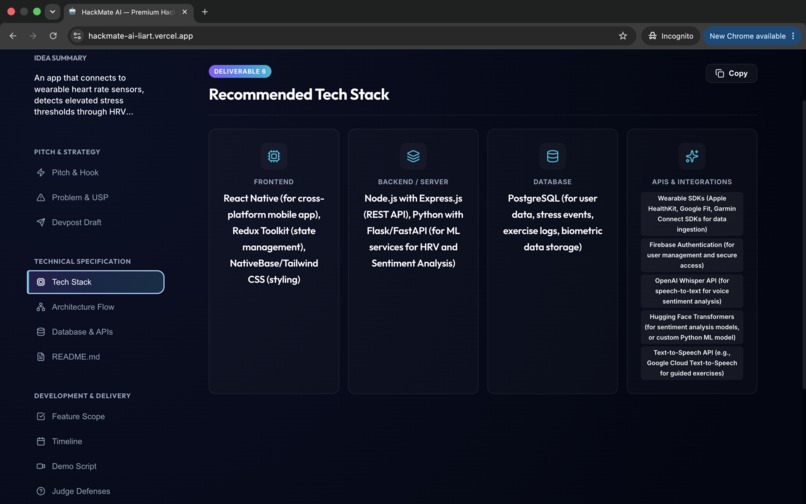Click the DEVELOPMENT & DELIVERY sidebar heading
Image resolution: width=806 pixels, height=504 pixels.
point(82,395)
